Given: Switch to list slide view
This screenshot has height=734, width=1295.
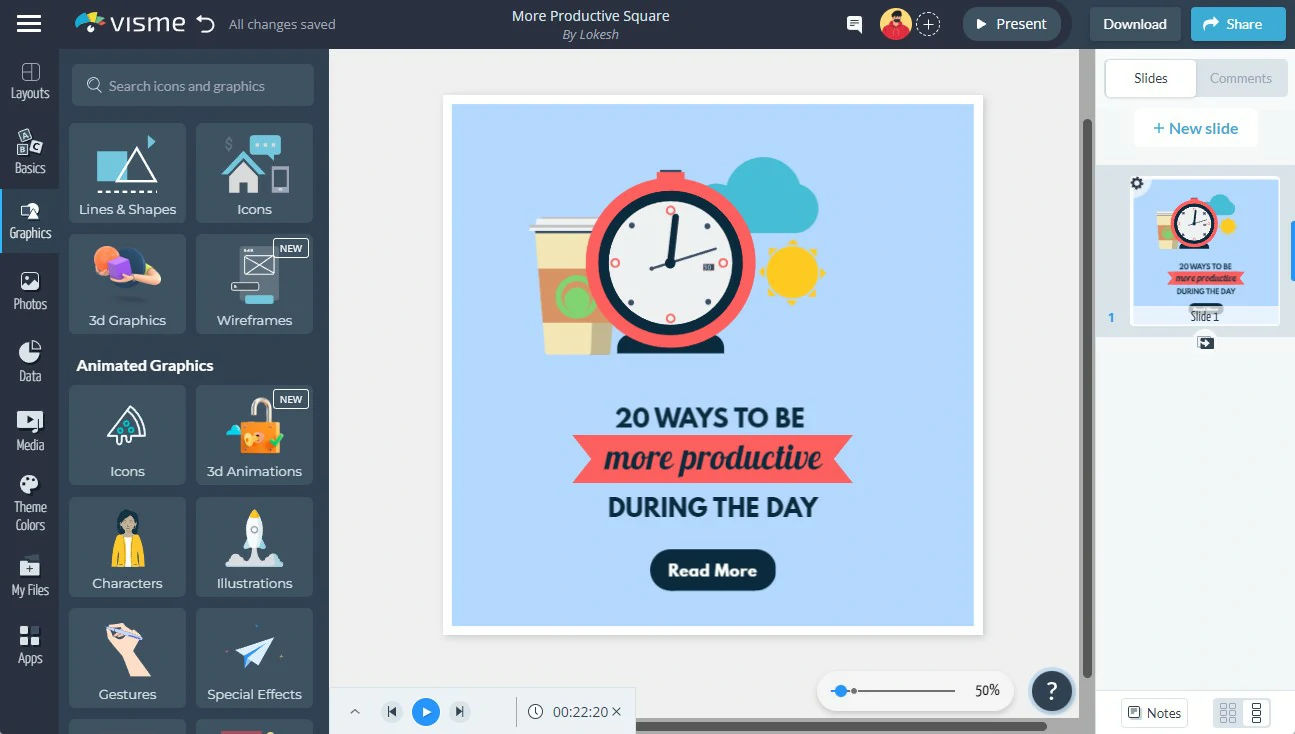Looking at the screenshot, I should click(1257, 713).
